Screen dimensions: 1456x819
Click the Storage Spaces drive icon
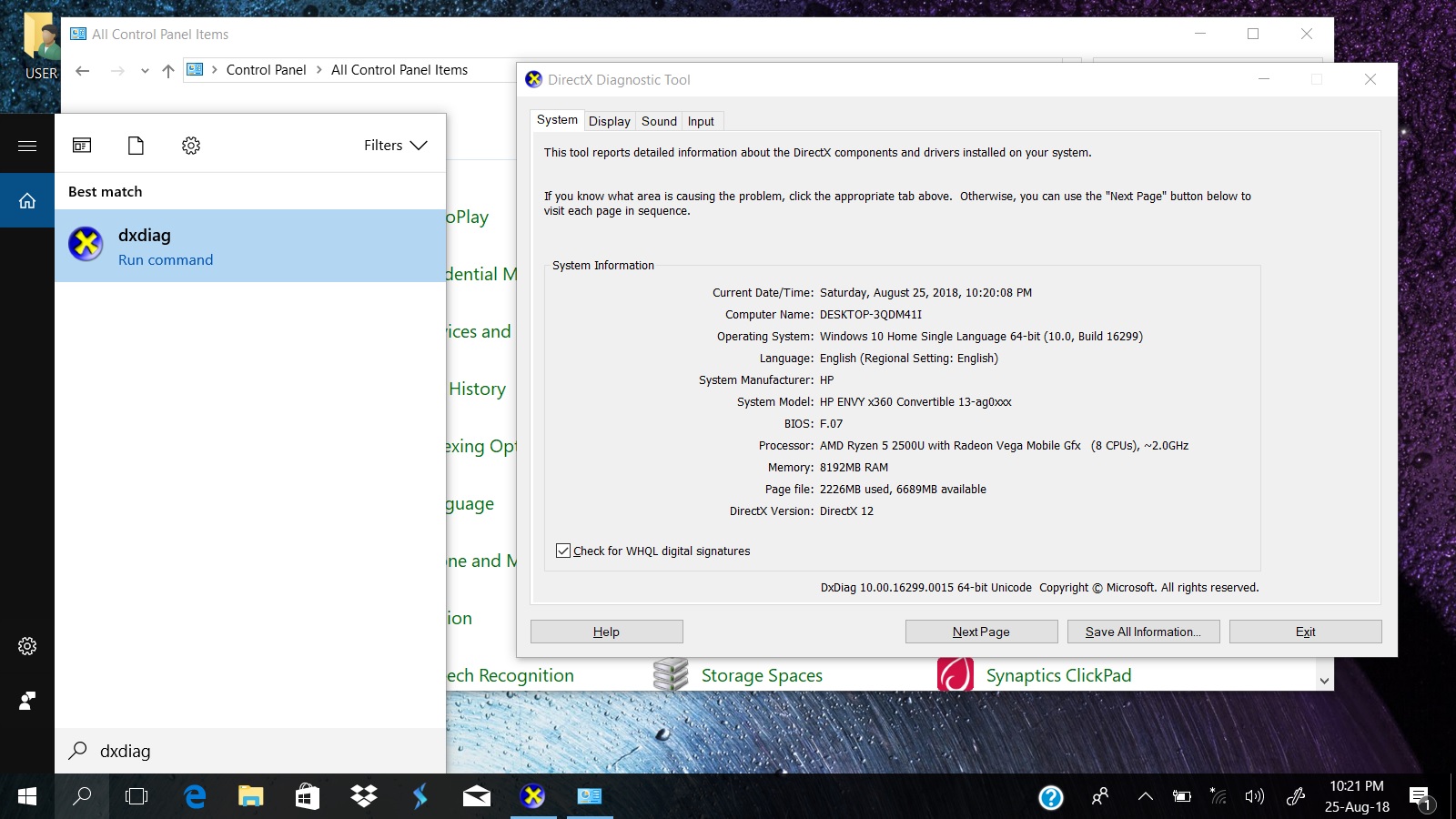[671, 674]
